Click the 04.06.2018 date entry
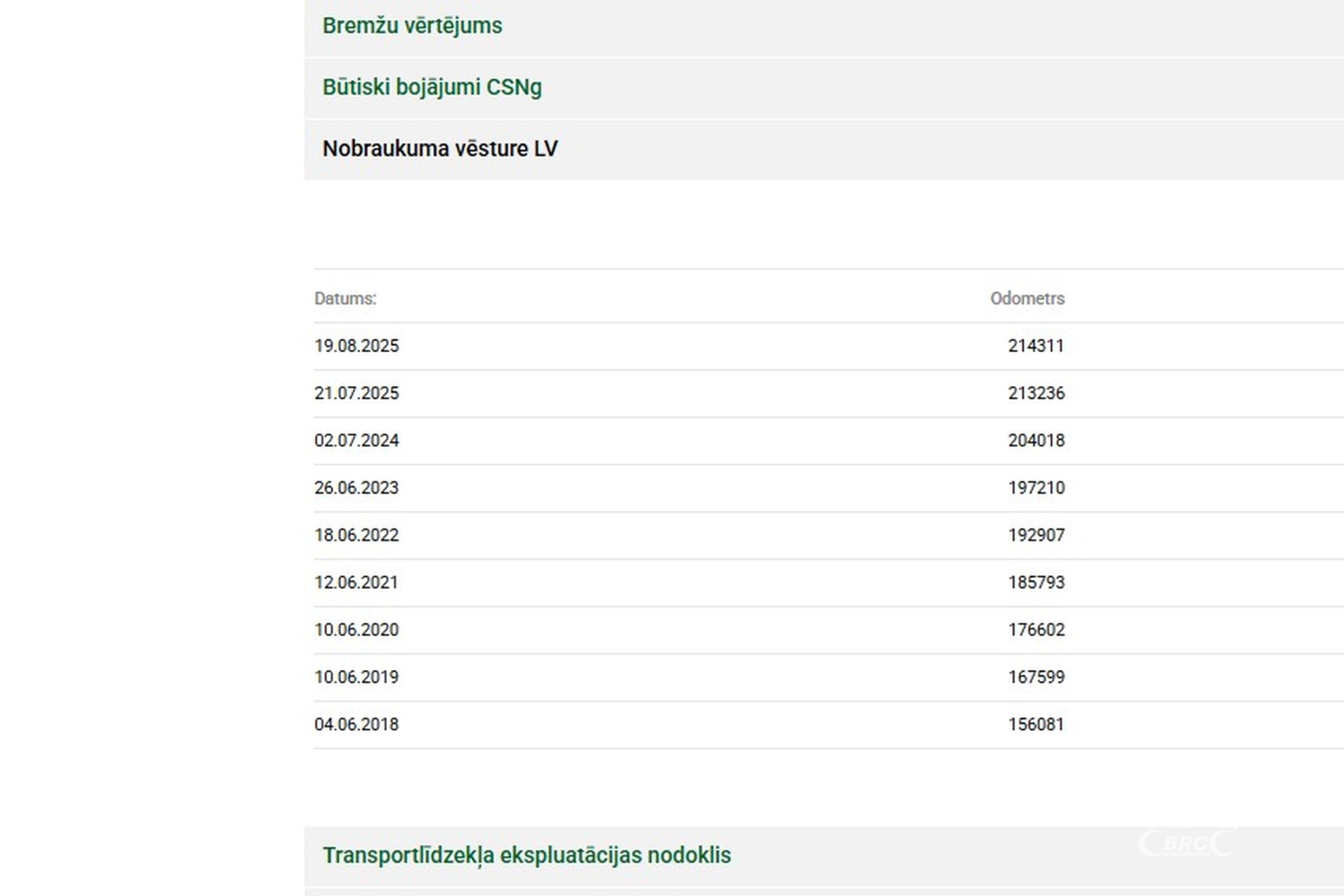This screenshot has width=1344, height=896. 357,725
